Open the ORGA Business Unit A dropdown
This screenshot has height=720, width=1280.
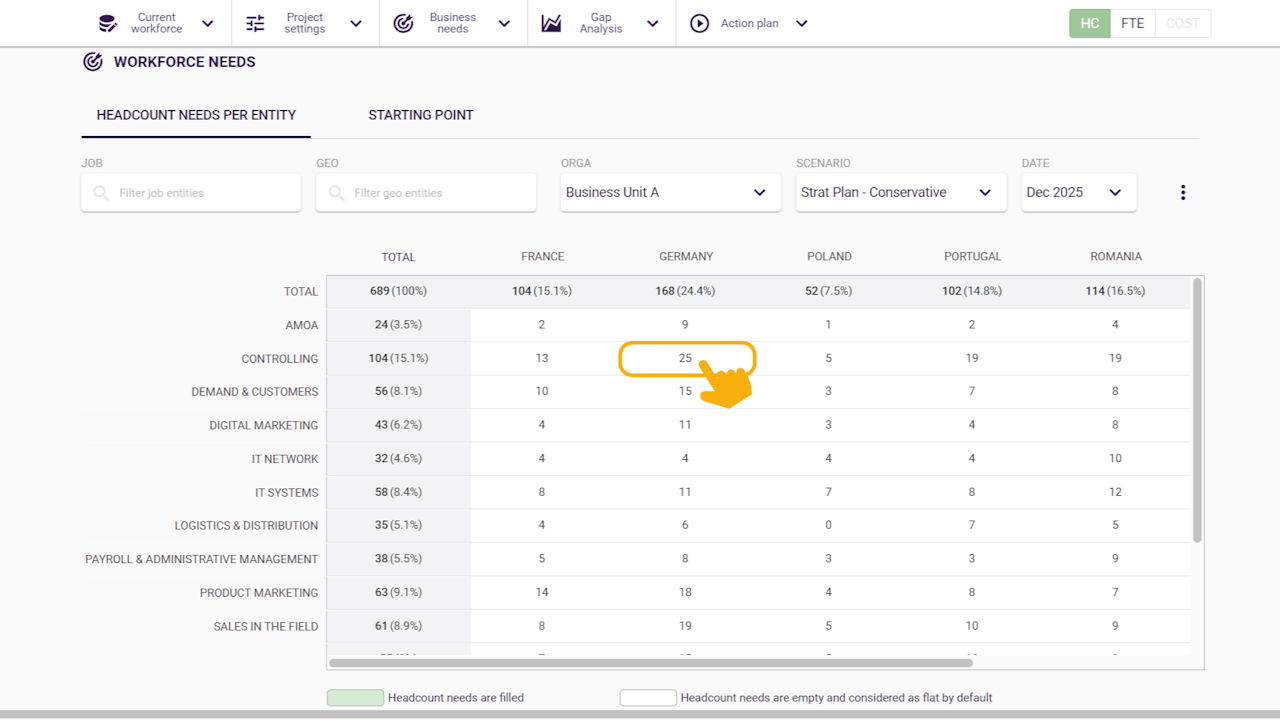tap(670, 192)
